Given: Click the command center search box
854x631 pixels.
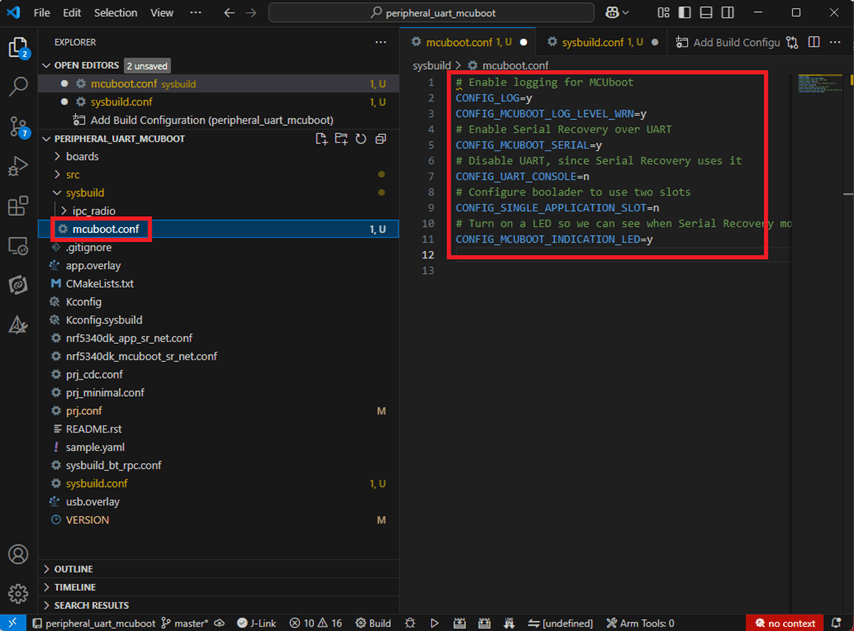Looking at the screenshot, I should point(431,13).
